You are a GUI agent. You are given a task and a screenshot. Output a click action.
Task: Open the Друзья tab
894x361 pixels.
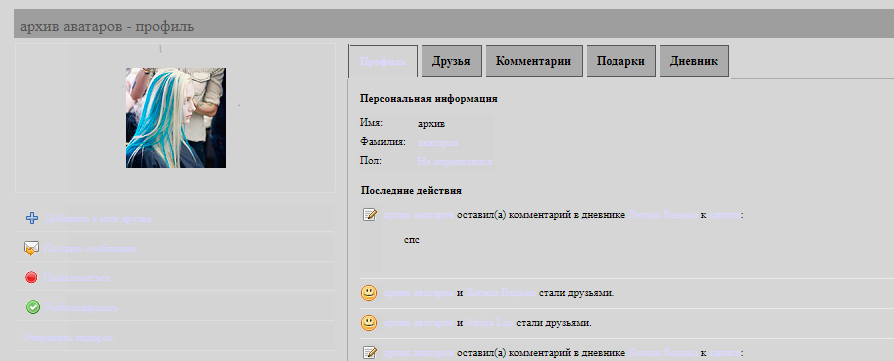(x=452, y=61)
